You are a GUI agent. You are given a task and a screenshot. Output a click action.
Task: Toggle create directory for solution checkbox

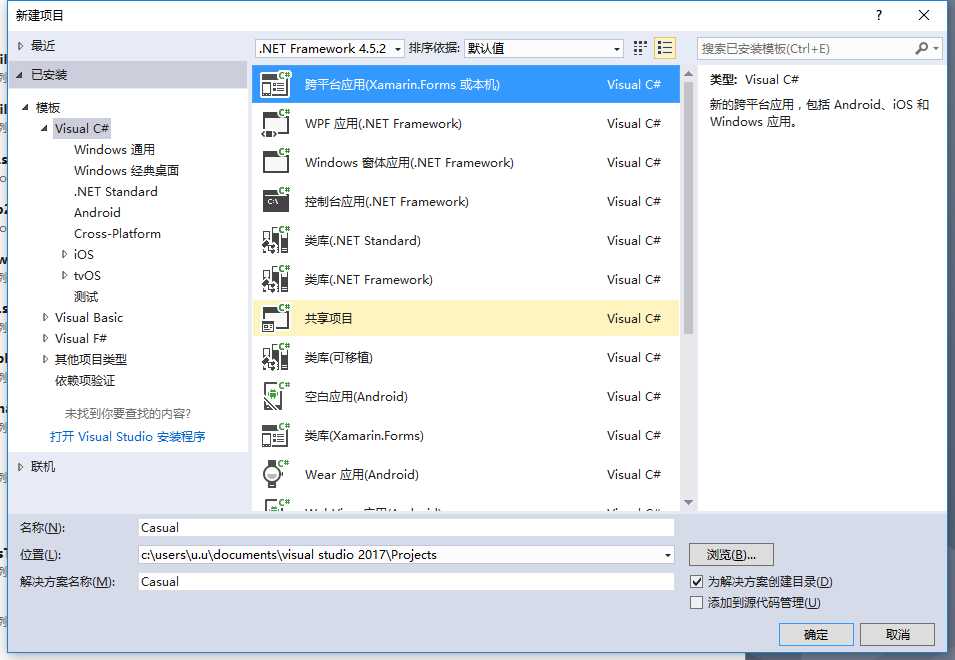[x=697, y=581]
